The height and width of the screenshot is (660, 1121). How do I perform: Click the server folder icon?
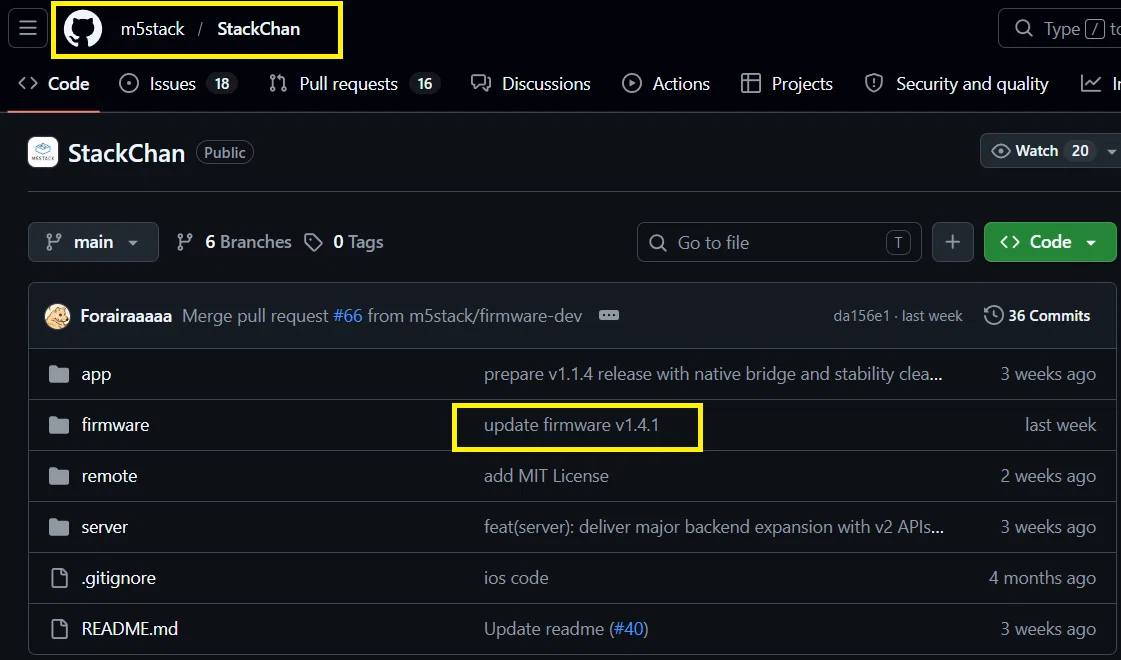pos(59,528)
